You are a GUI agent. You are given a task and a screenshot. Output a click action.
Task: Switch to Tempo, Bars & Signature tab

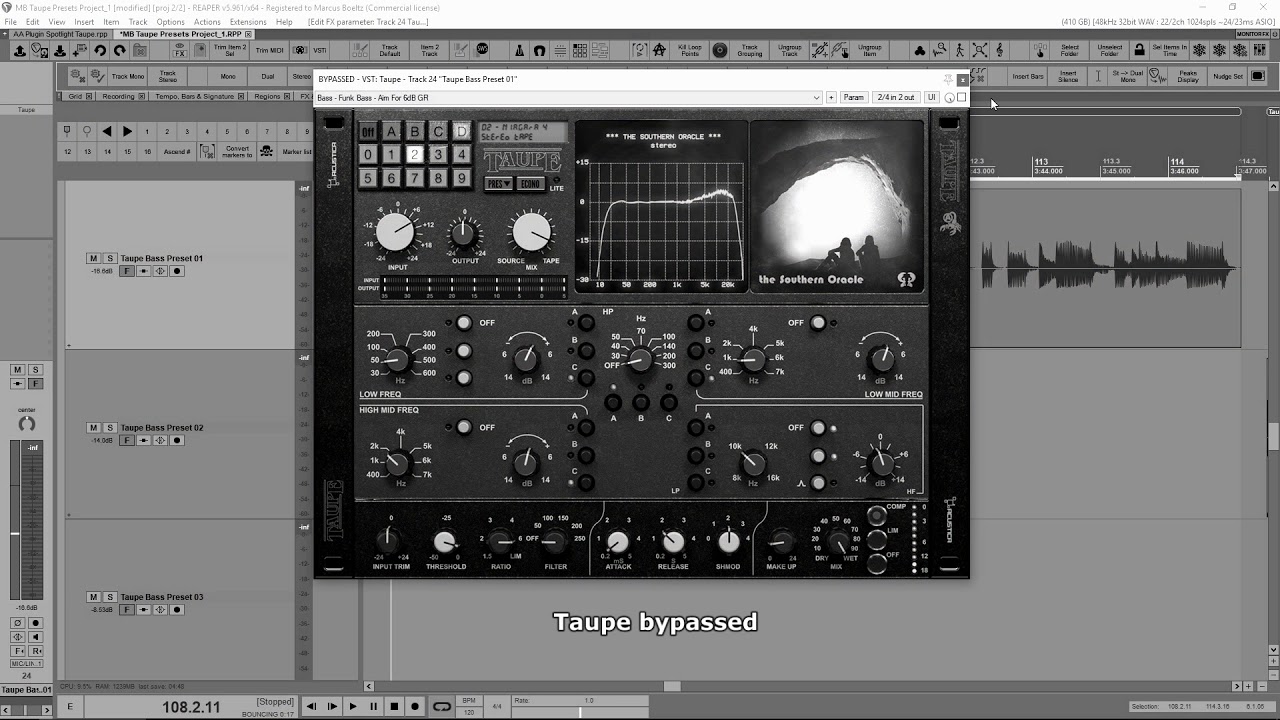click(x=194, y=97)
